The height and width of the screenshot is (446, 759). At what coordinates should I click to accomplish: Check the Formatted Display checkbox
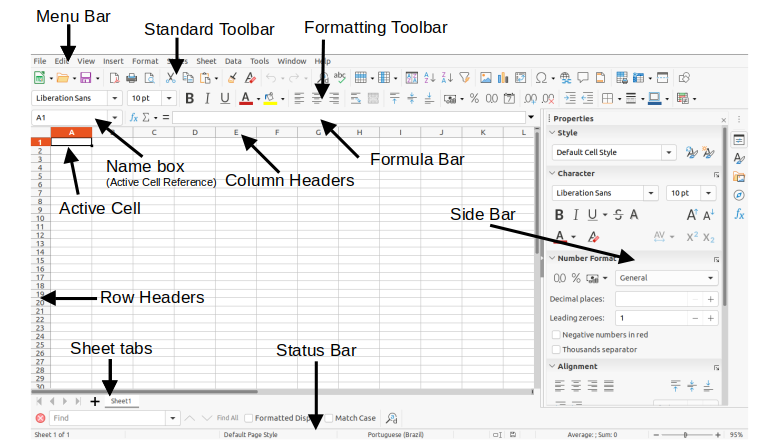(x=249, y=418)
